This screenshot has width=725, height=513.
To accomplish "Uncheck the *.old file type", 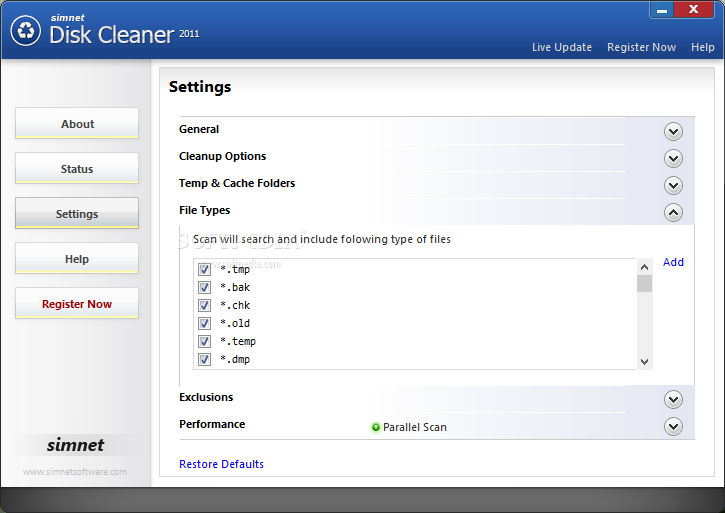I will point(204,323).
